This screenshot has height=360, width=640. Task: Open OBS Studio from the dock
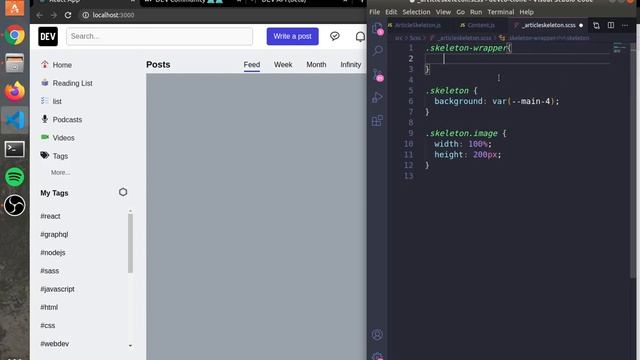click(x=15, y=205)
